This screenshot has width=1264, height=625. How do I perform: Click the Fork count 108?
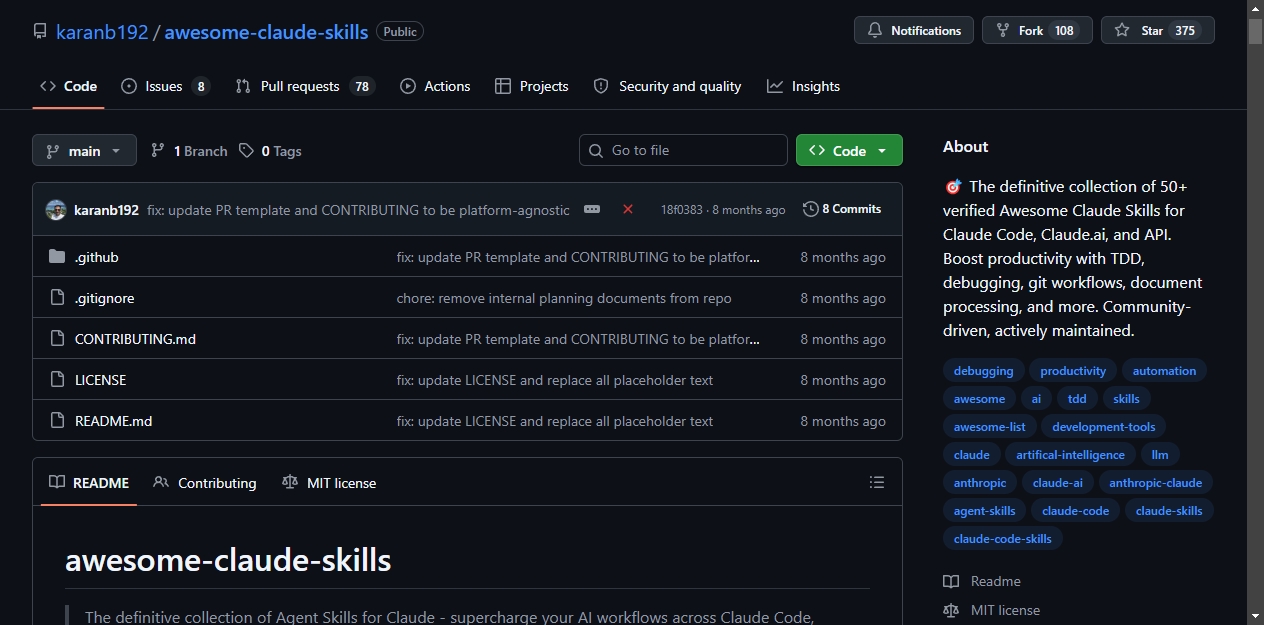(1064, 30)
